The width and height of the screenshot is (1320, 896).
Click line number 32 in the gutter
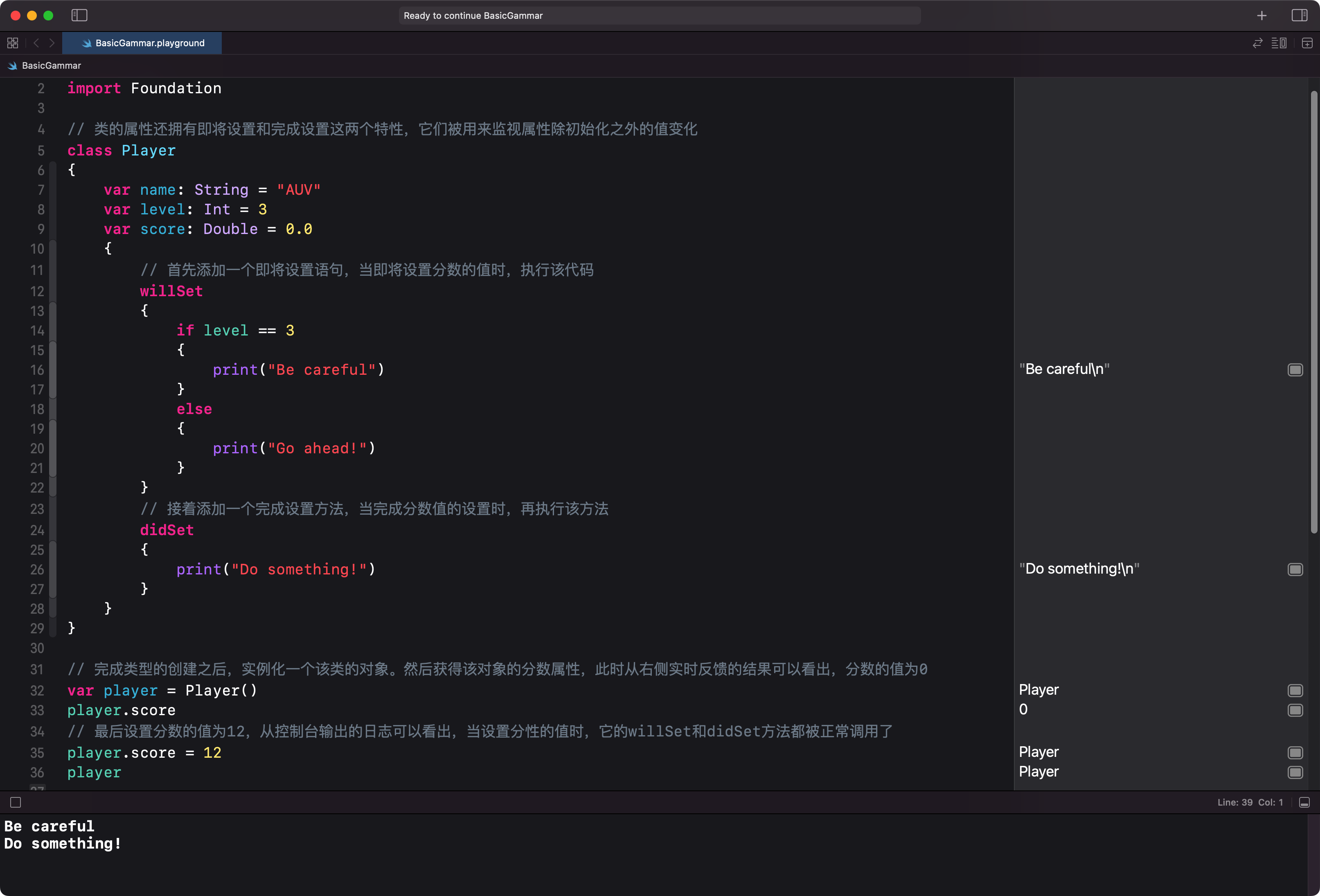37,691
